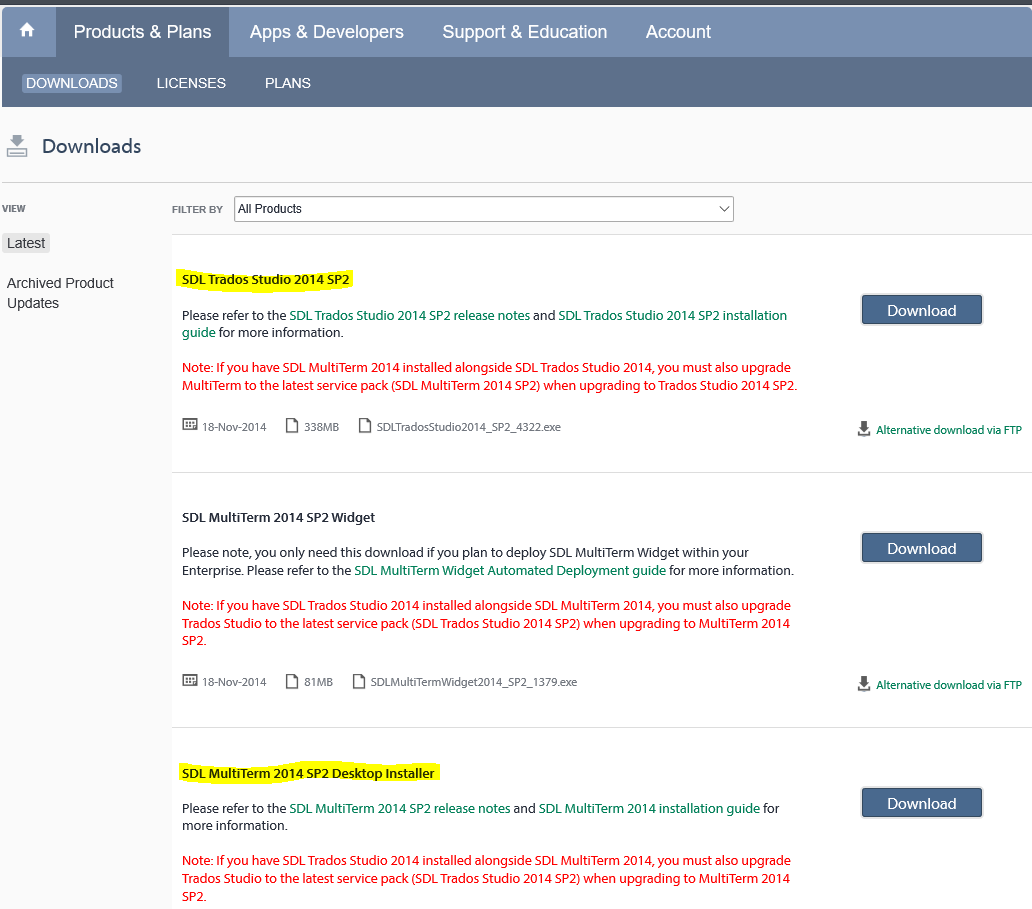Expand the All Products filter dropdown
The width and height of the screenshot is (1032, 909).
(x=484, y=209)
